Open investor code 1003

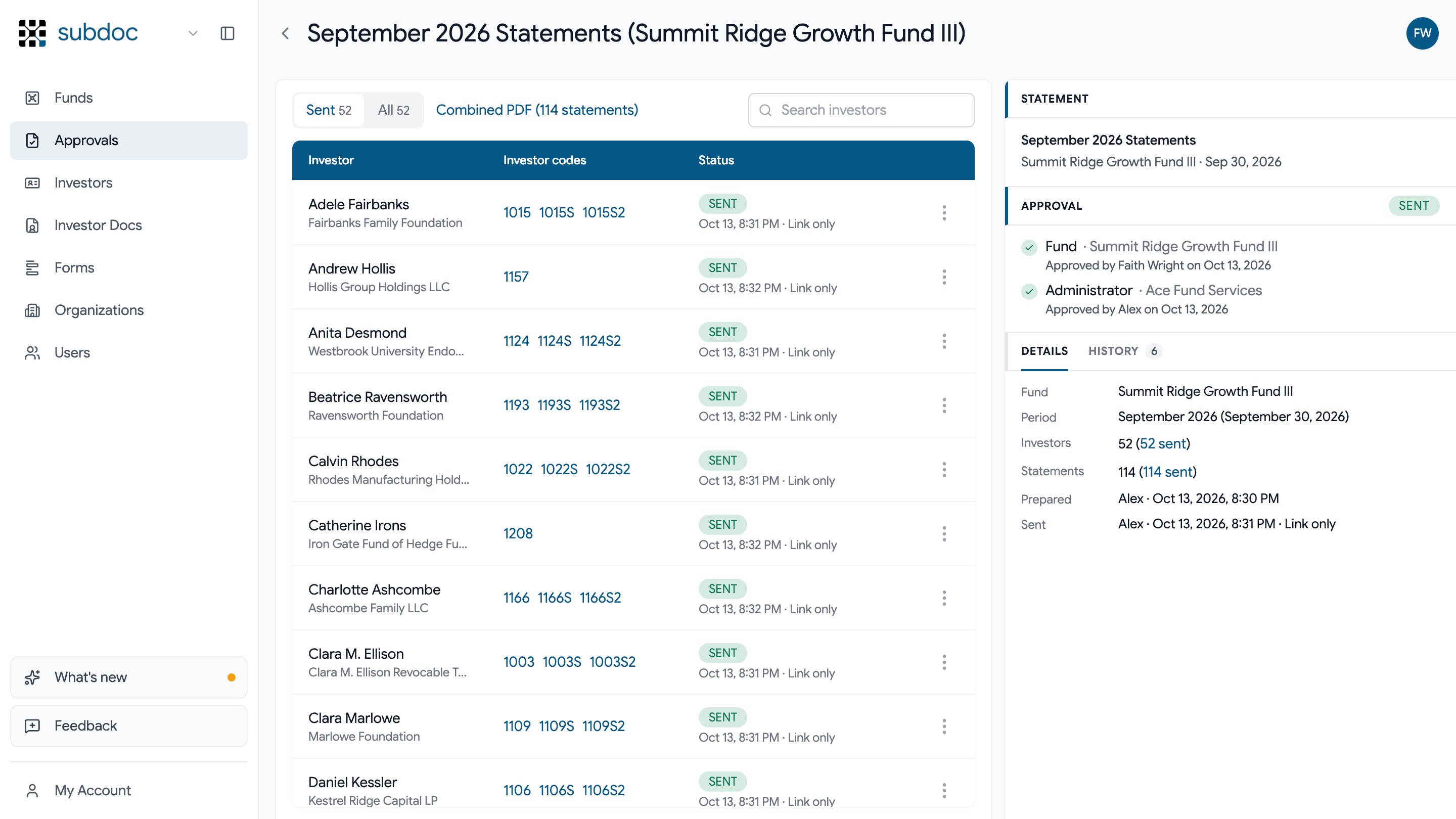(518, 662)
